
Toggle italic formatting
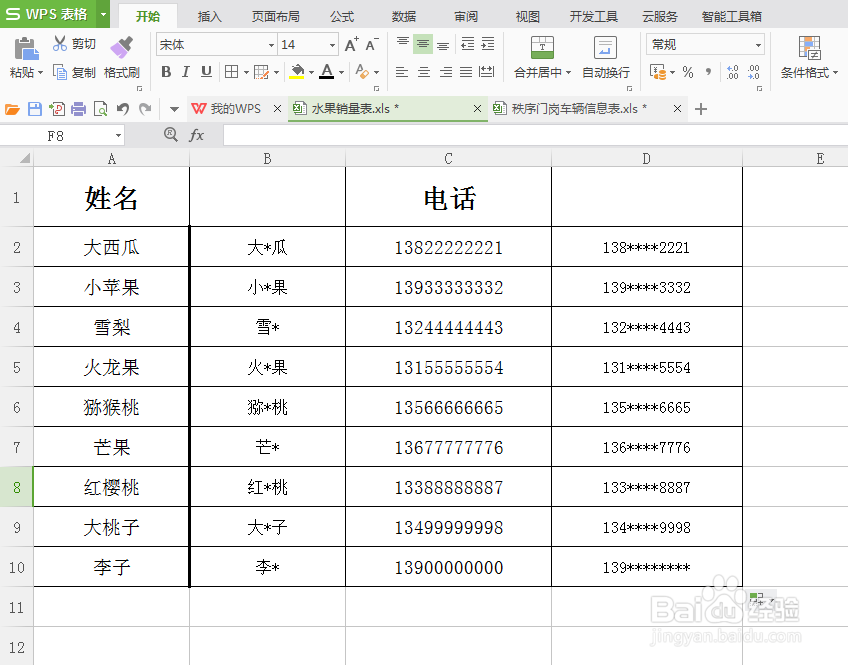185,69
